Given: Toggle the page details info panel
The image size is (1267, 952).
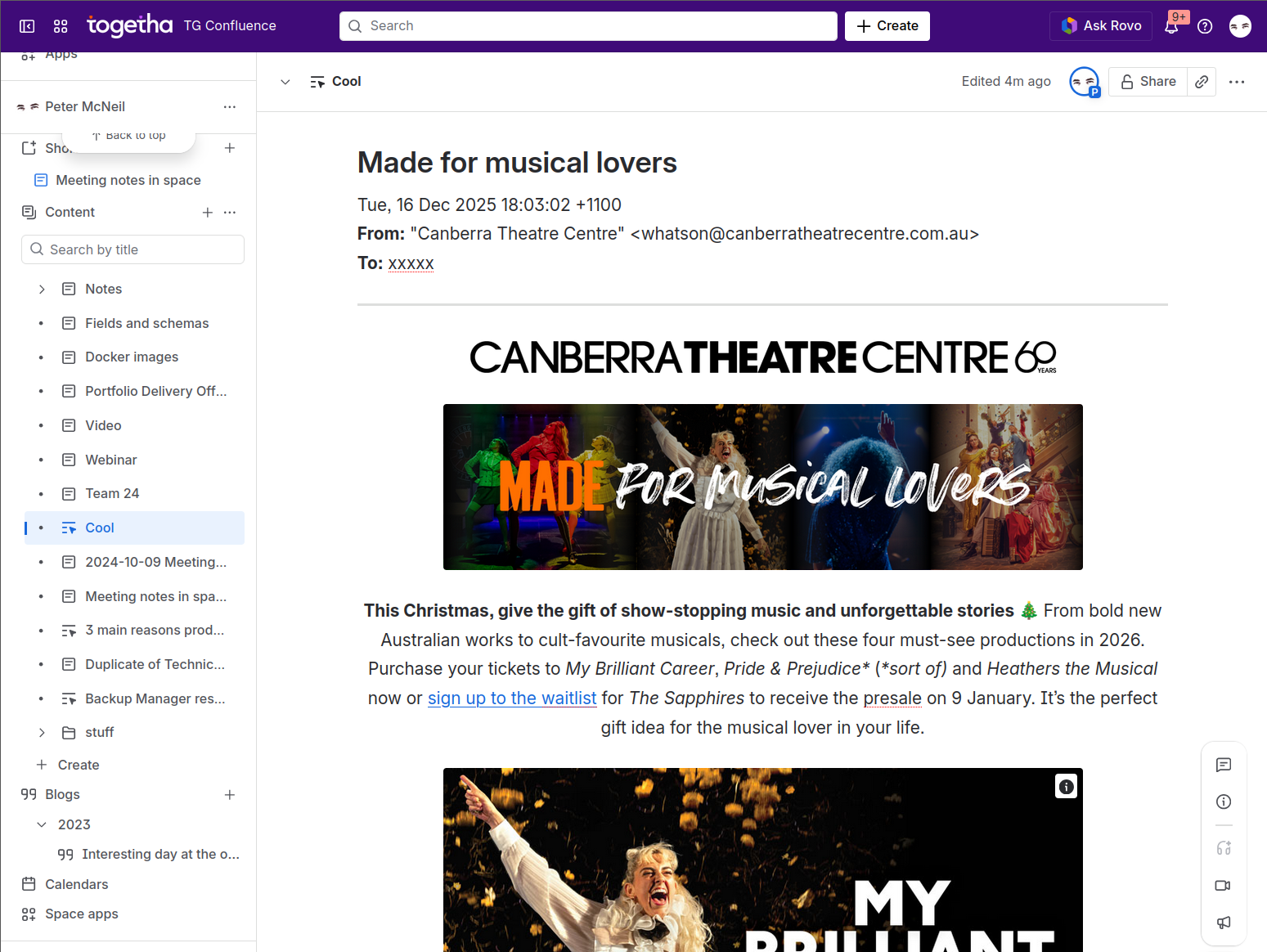Looking at the screenshot, I should [x=1223, y=802].
